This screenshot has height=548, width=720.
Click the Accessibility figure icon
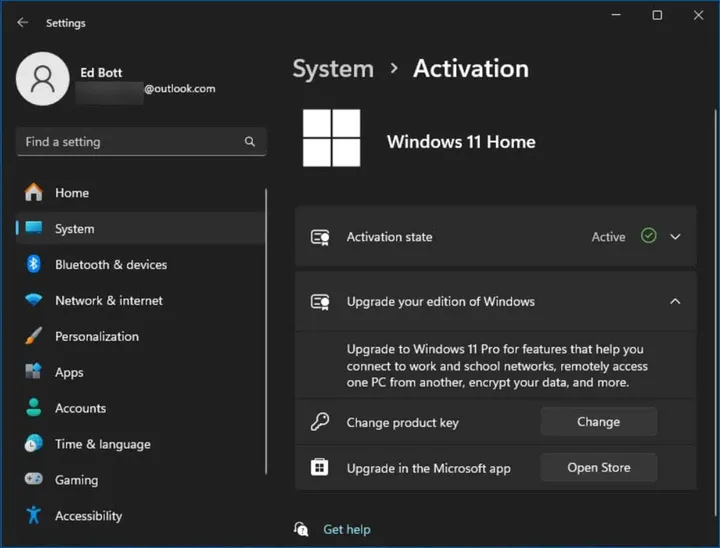(34, 516)
